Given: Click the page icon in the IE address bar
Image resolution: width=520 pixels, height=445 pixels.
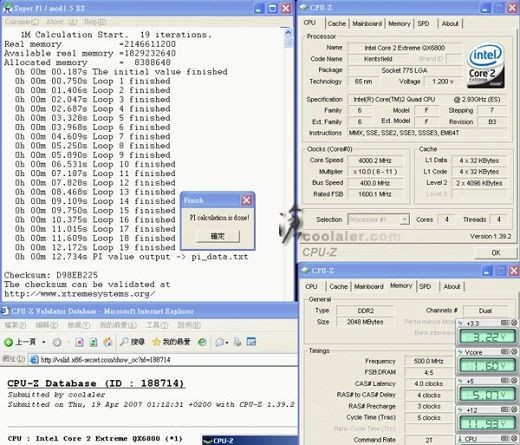Looking at the screenshot, I should pyautogui.click(x=34, y=360).
